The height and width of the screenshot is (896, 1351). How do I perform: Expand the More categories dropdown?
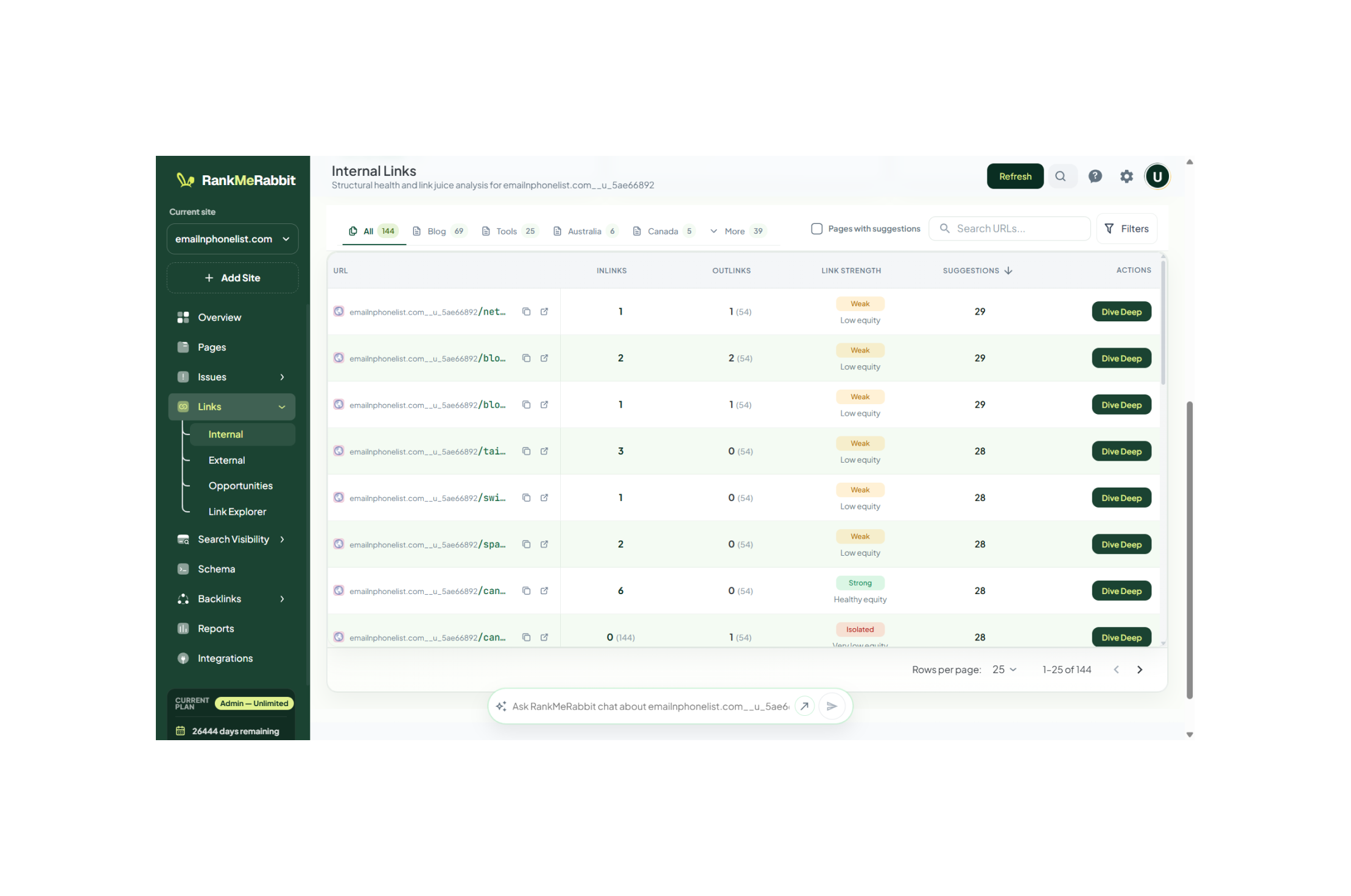[x=737, y=231]
